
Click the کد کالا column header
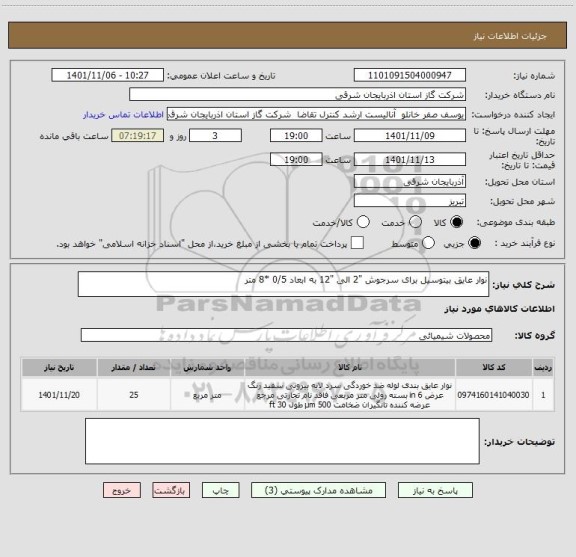(494, 367)
